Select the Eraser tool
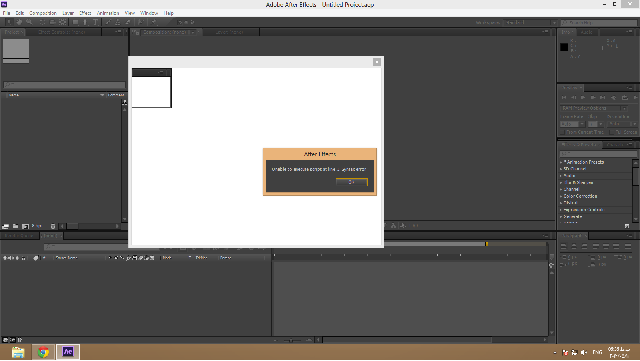Viewport: 640px width, 361px height. click(x=128, y=22)
